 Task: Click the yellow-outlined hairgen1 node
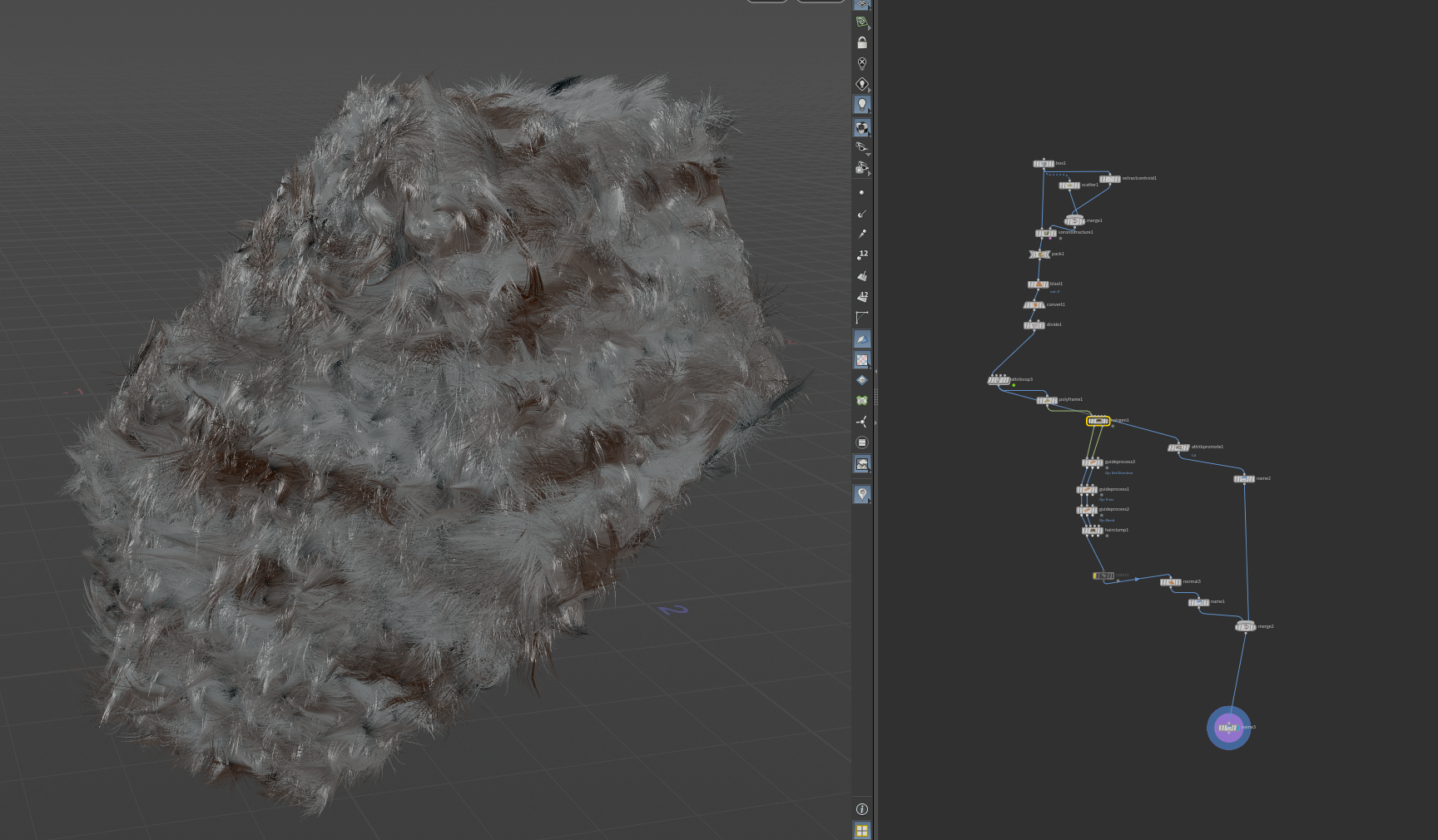(x=1098, y=421)
